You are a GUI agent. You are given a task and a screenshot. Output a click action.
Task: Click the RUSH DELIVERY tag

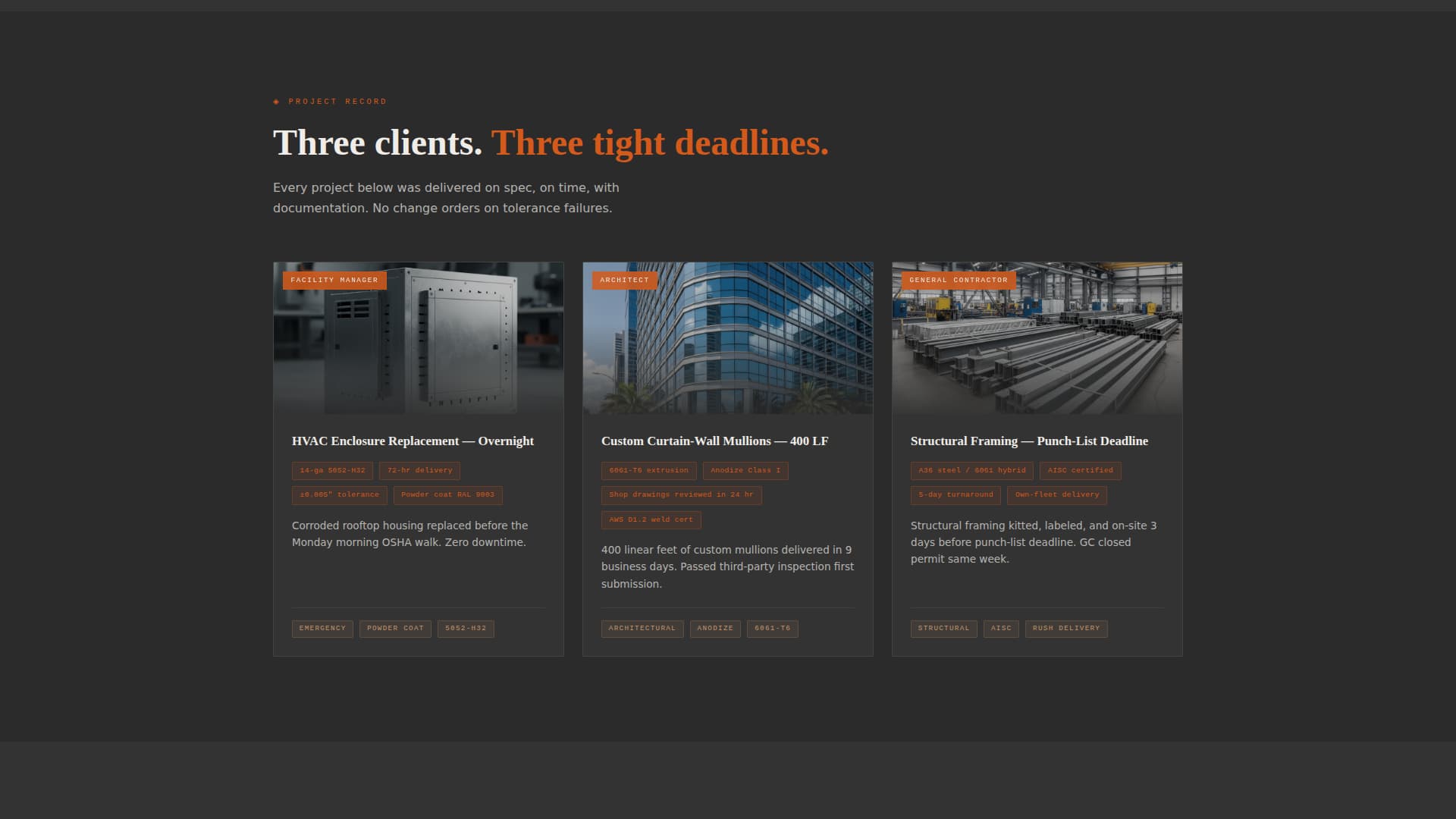(1065, 628)
